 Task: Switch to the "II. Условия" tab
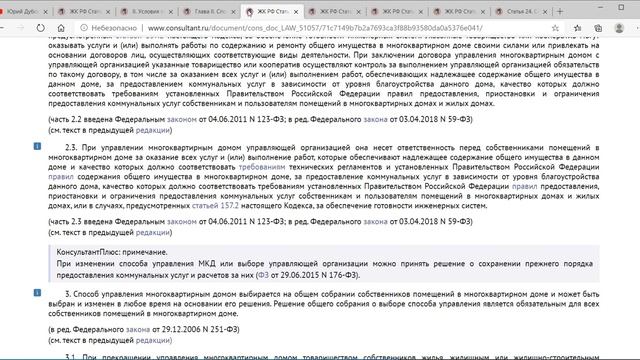[147, 11]
